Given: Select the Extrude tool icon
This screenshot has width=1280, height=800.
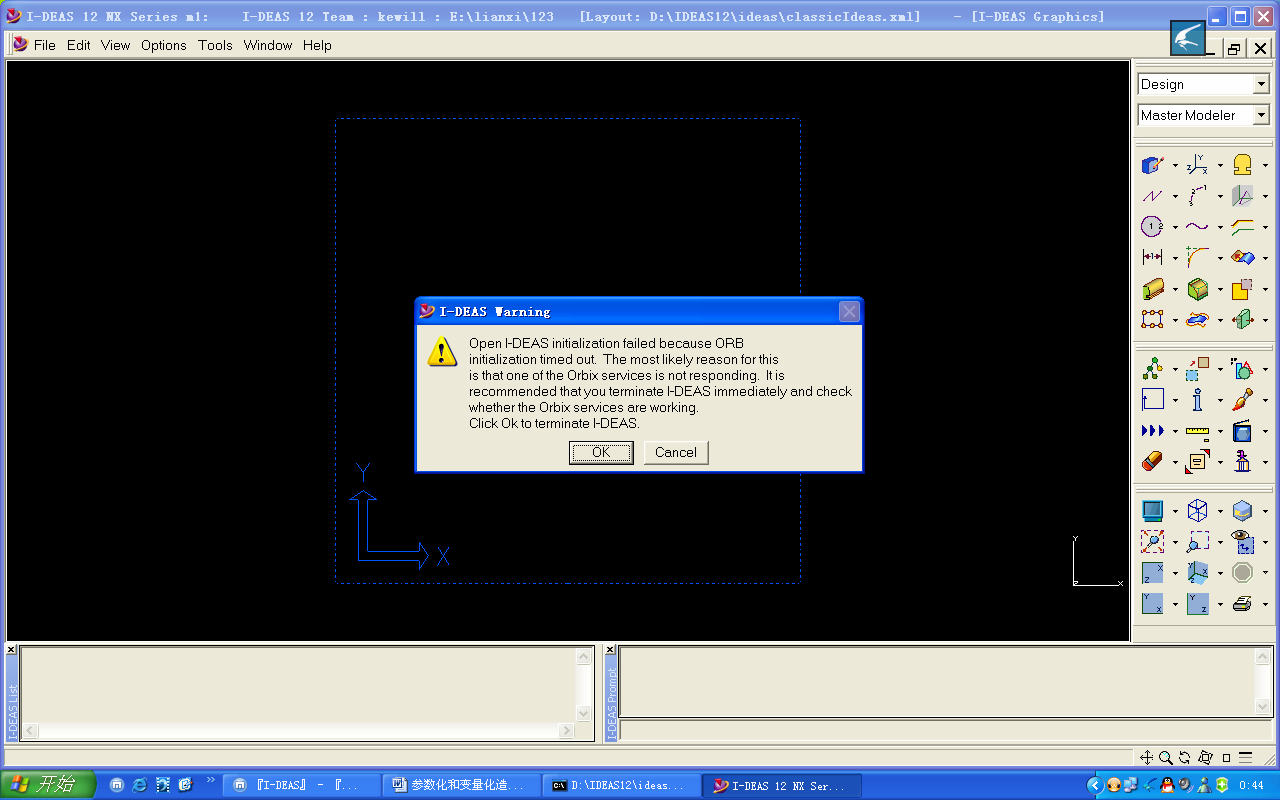Looking at the screenshot, I should (1153, 290).
